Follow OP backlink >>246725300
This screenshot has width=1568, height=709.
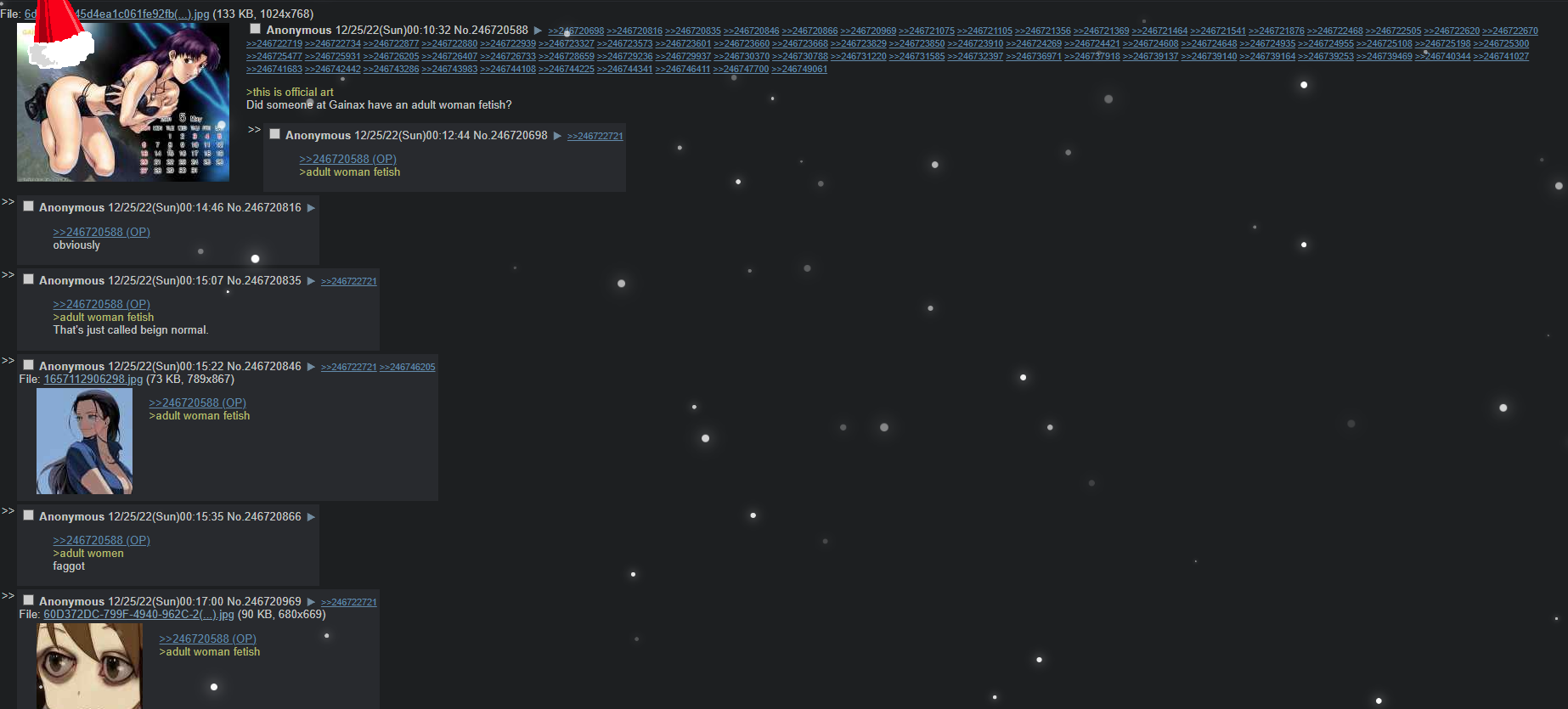(x=1501, y=43)
